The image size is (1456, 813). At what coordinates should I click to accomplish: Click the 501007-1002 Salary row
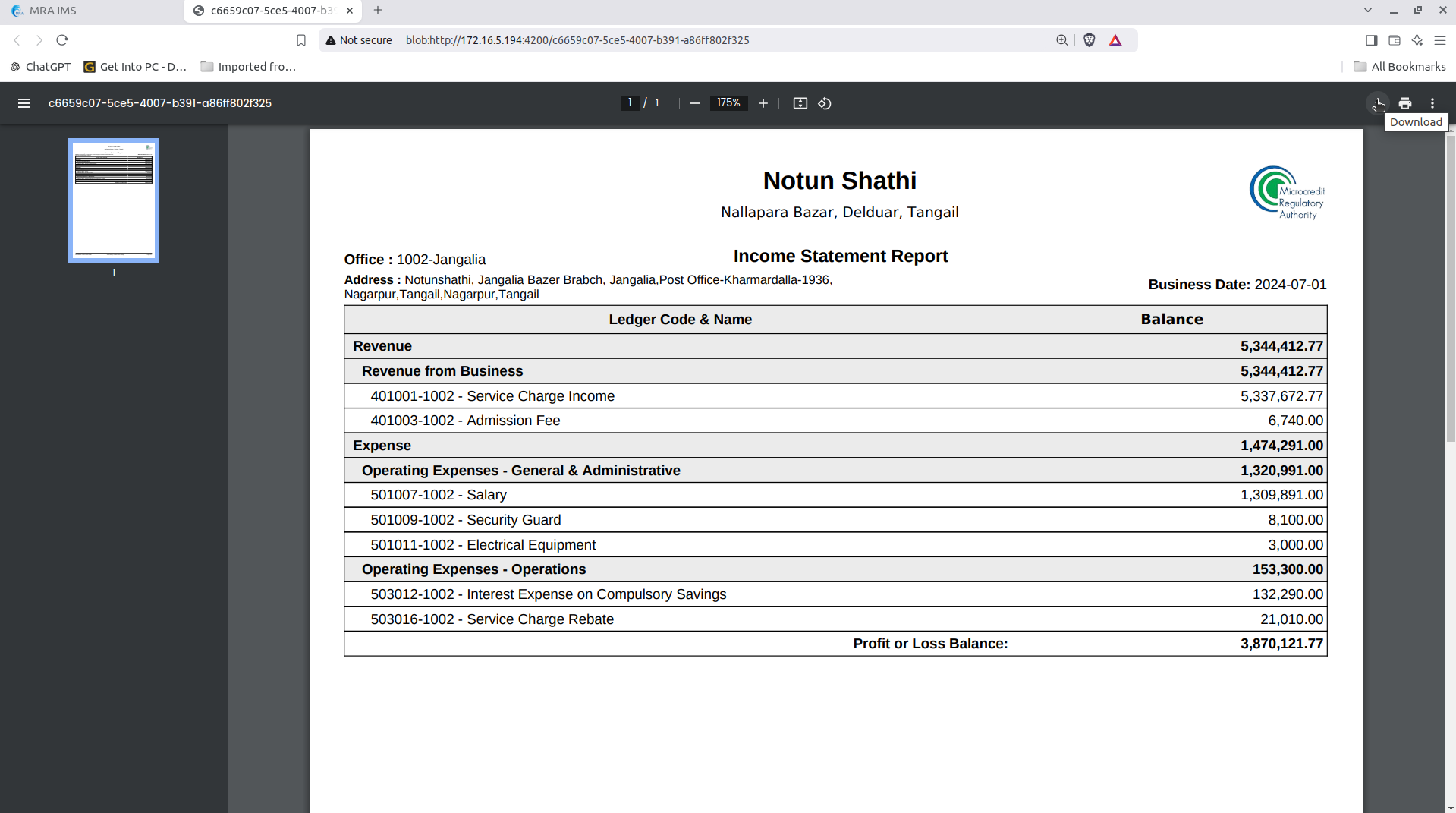click(x=835, y=495)
